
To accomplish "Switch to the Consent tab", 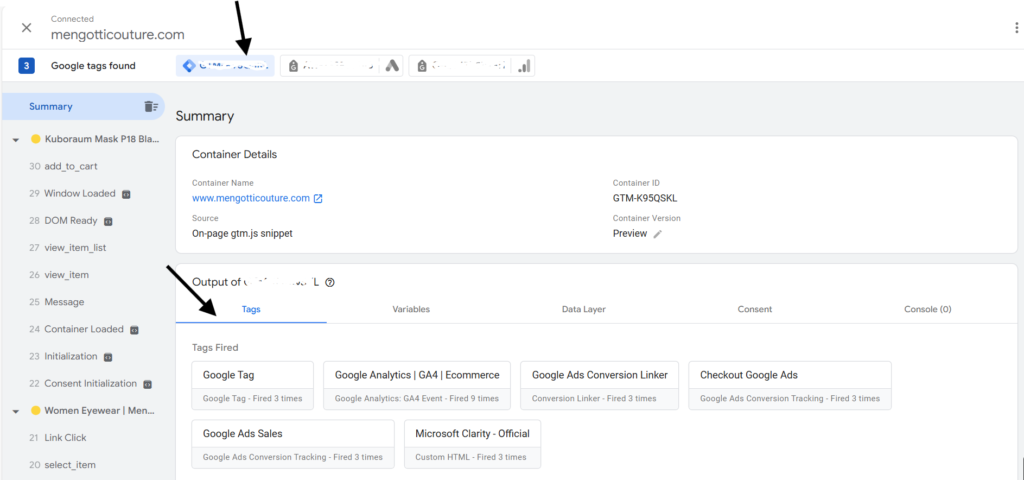I will tap(754, 310).
